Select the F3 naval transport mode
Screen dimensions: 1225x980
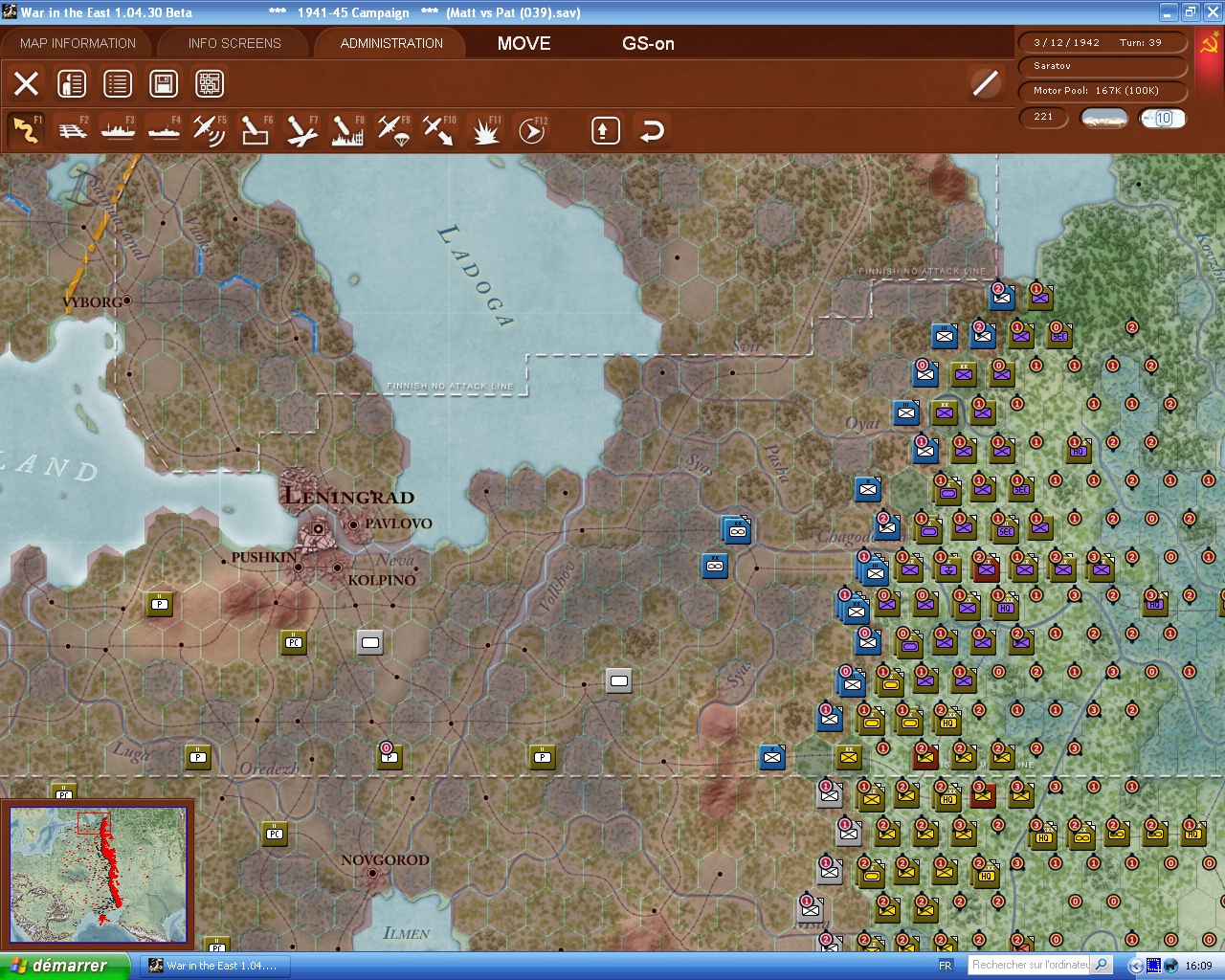(119, 130)
